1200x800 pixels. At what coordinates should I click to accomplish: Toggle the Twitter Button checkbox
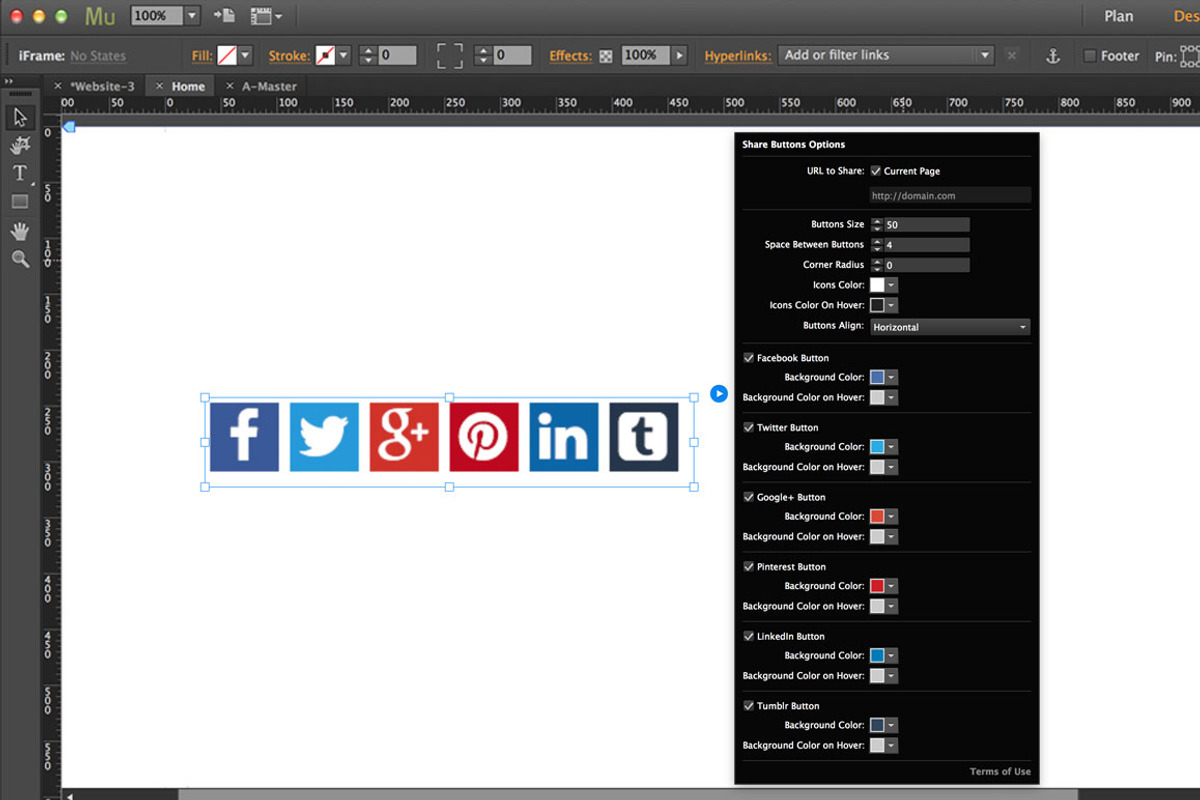[x=749, y=427]
